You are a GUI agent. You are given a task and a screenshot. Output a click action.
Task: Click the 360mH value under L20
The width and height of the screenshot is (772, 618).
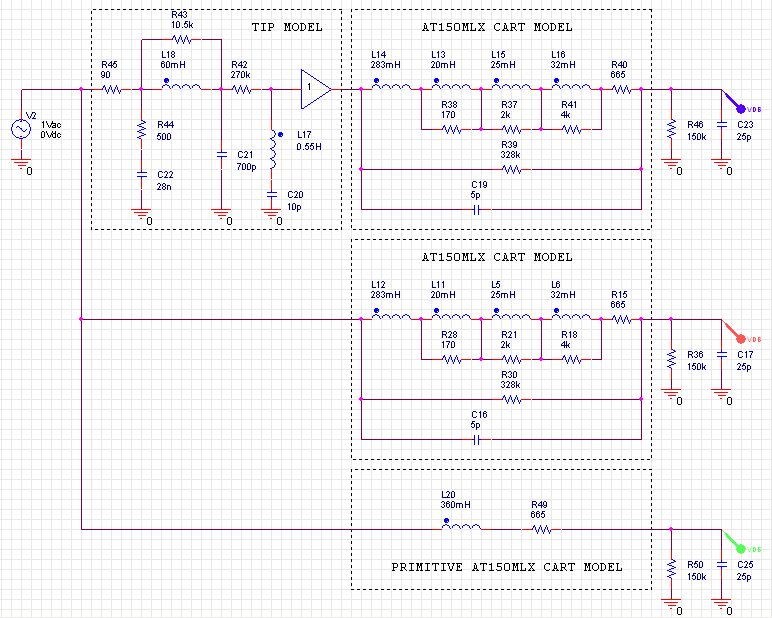coord(455,505)
